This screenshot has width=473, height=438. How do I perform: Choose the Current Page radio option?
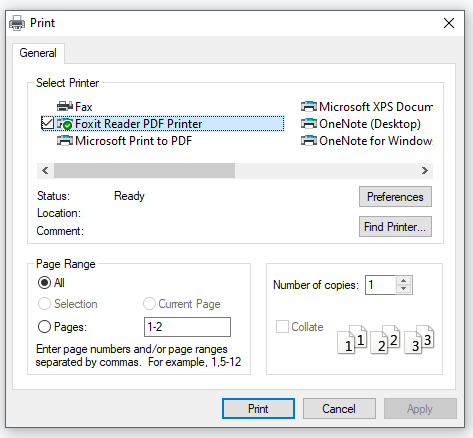[x=149, y=304]
